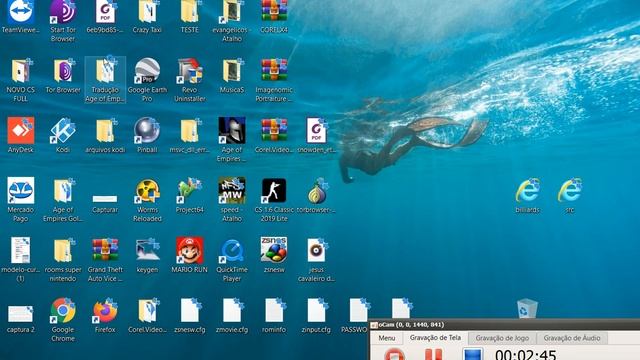Open the Recycle Bin

tap(527, 309)
